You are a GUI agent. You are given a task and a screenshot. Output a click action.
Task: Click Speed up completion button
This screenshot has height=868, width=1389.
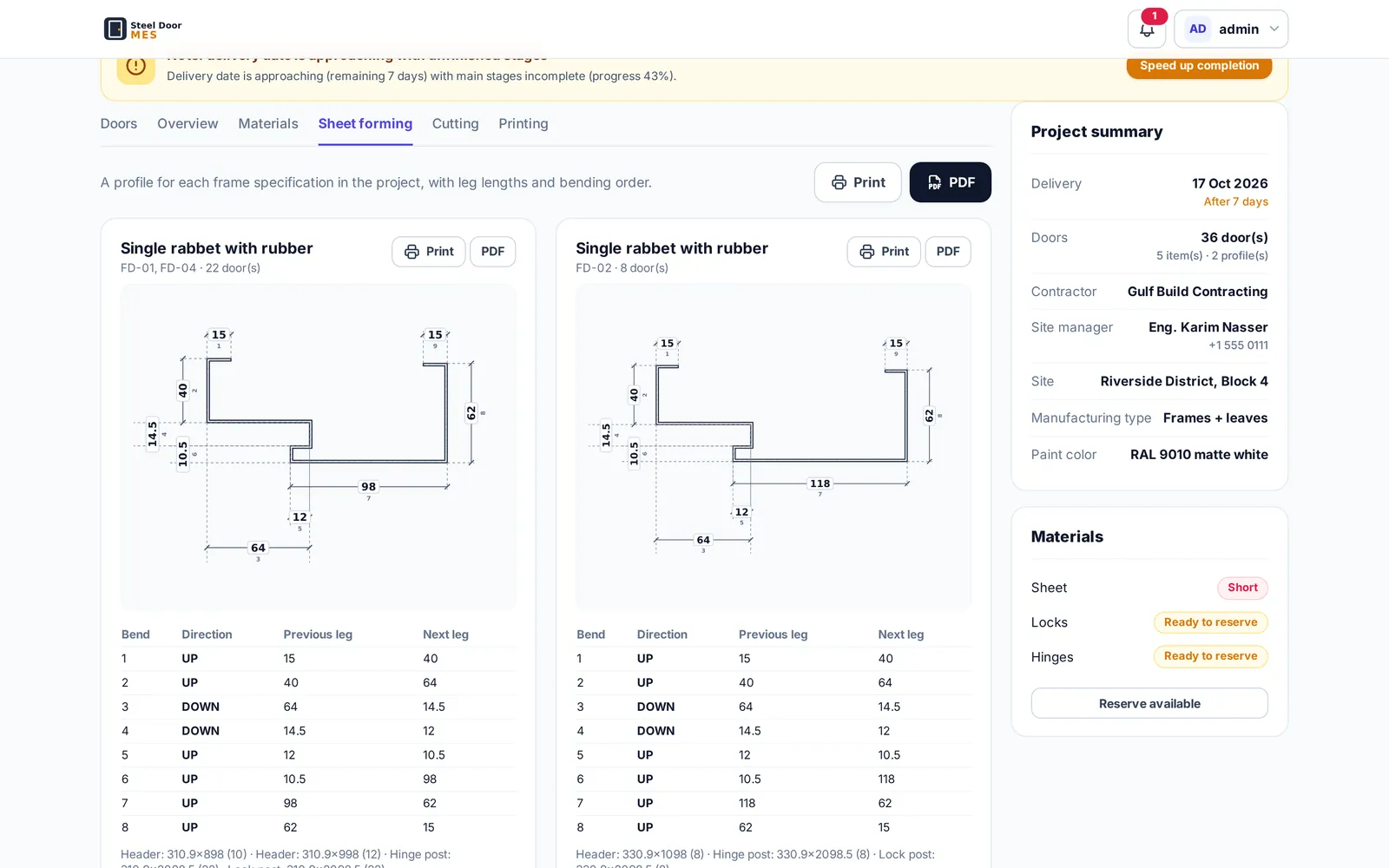(x=1199, y=66)
